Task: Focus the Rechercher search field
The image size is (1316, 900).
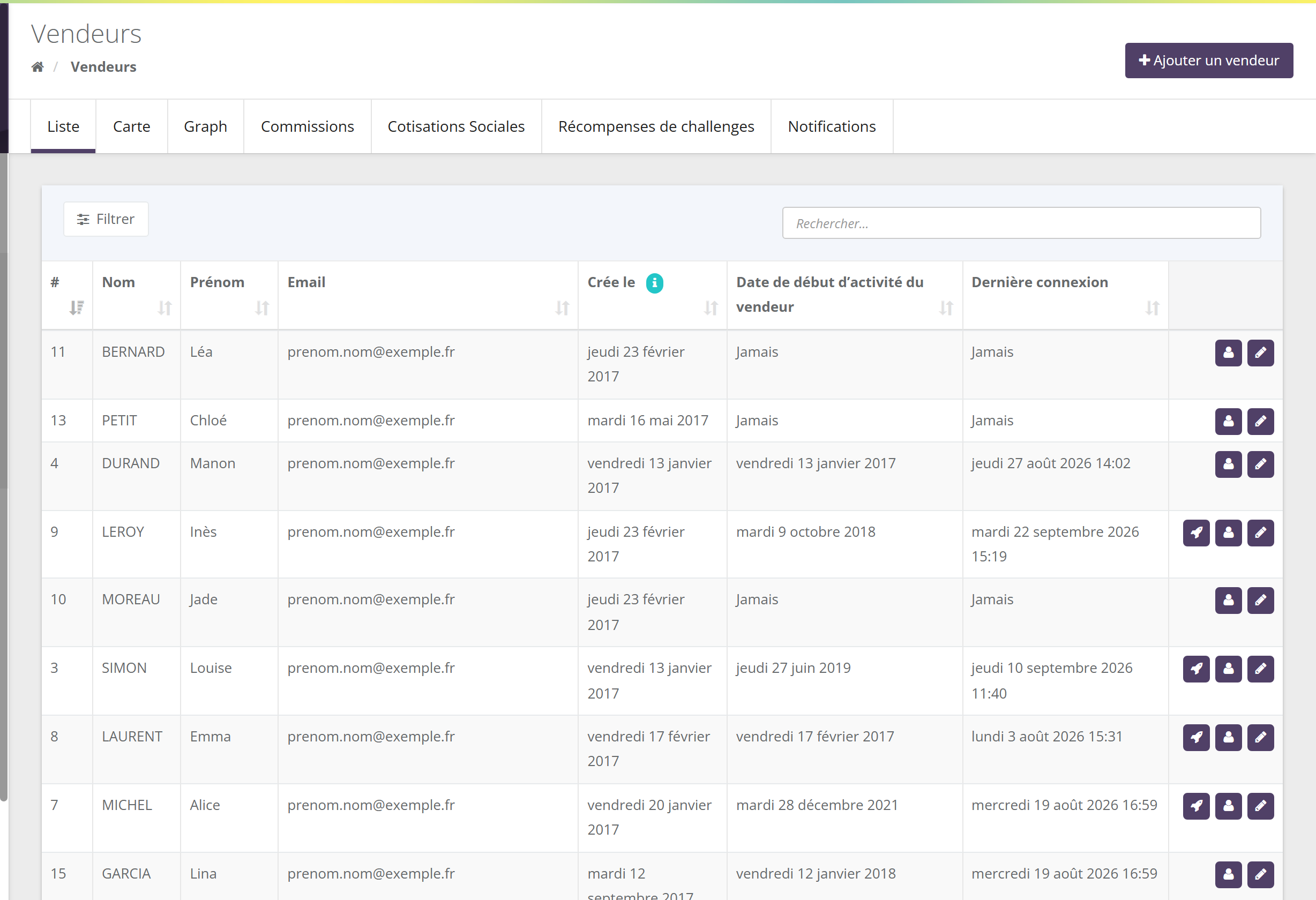Action: point(1021,223)
